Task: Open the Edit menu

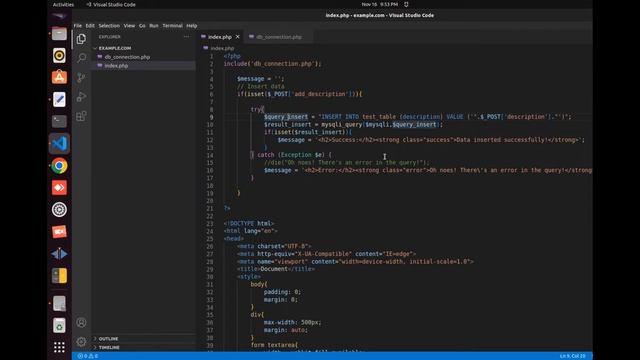Action: [x=90, y=26]
